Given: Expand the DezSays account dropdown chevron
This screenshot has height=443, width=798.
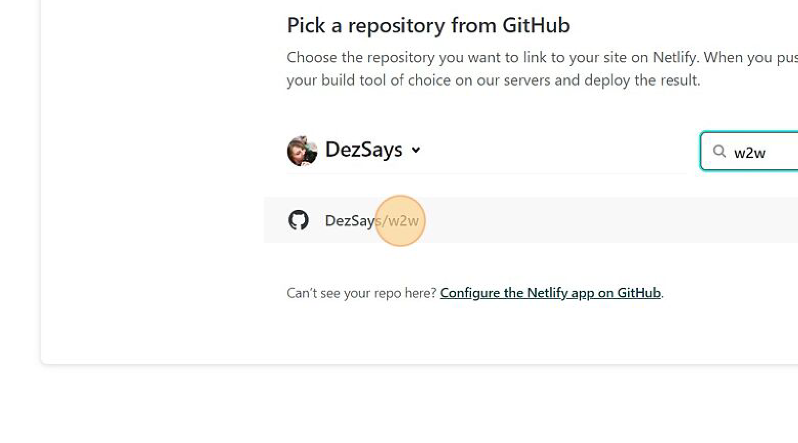Looking at the screenshot, I should 416,150.
